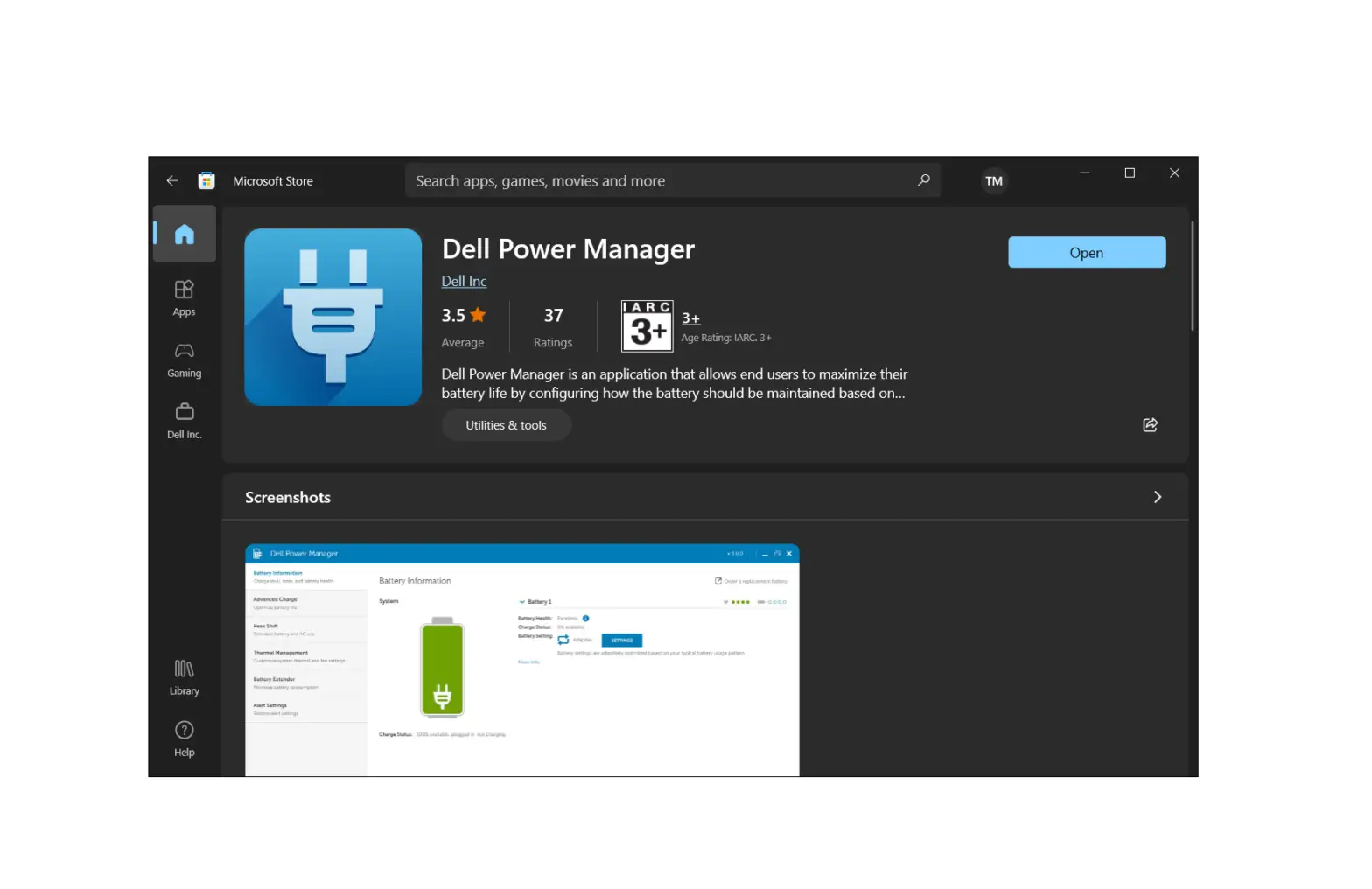Focus the search apps input field
The image size is (1372, 889).
(x=673, y=180)
